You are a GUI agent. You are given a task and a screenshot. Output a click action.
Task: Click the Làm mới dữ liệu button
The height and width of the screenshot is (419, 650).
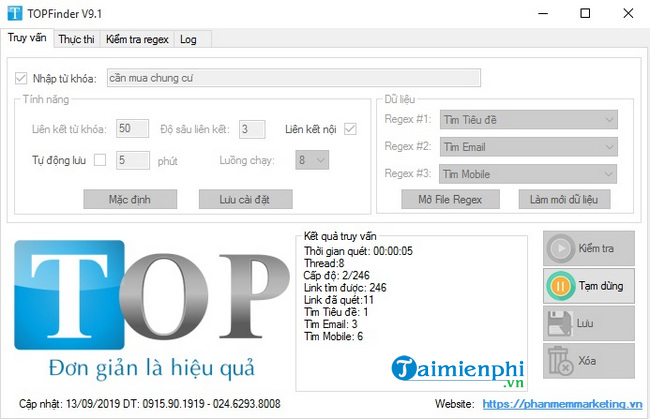[564, 199]
